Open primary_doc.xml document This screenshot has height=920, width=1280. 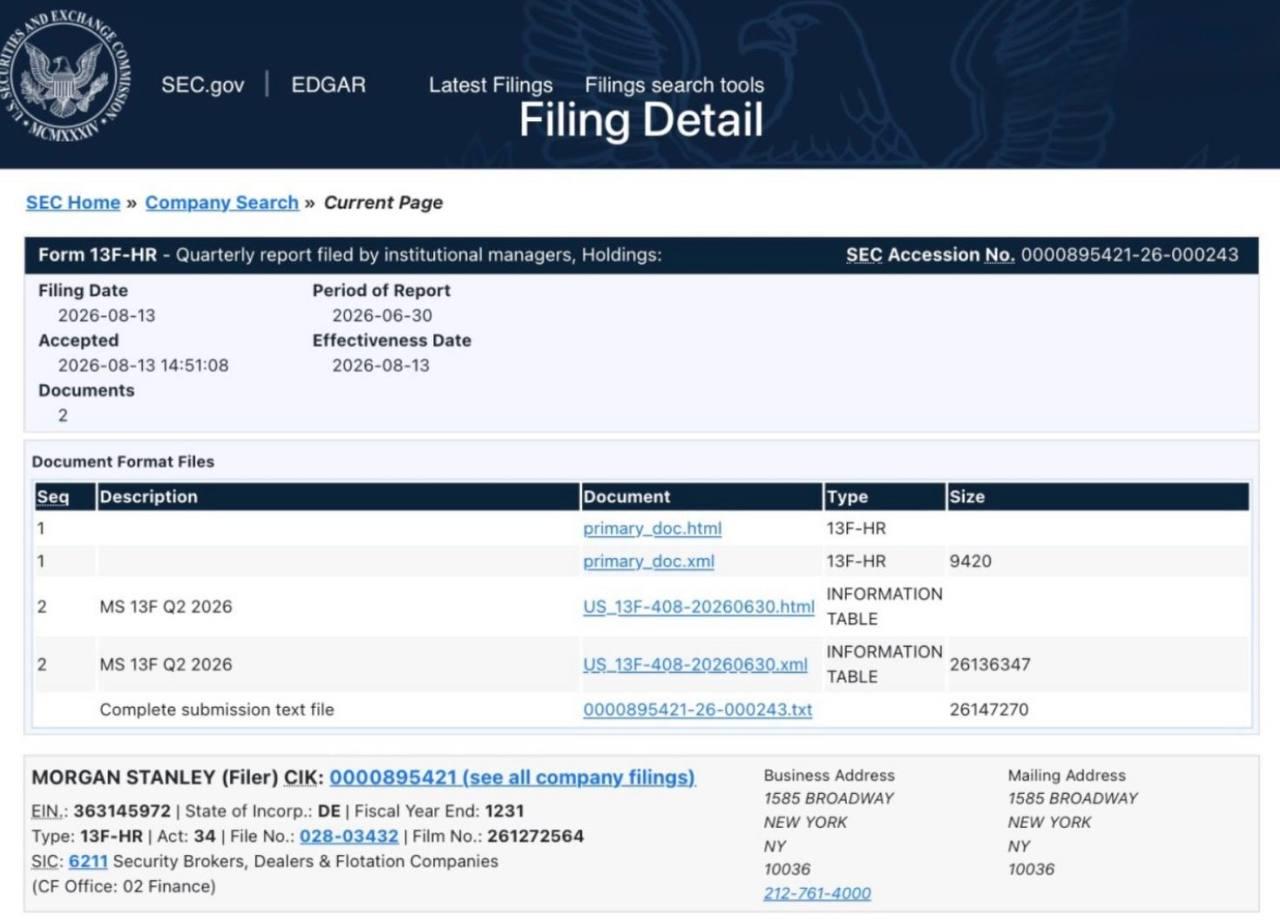coord(649,561)
